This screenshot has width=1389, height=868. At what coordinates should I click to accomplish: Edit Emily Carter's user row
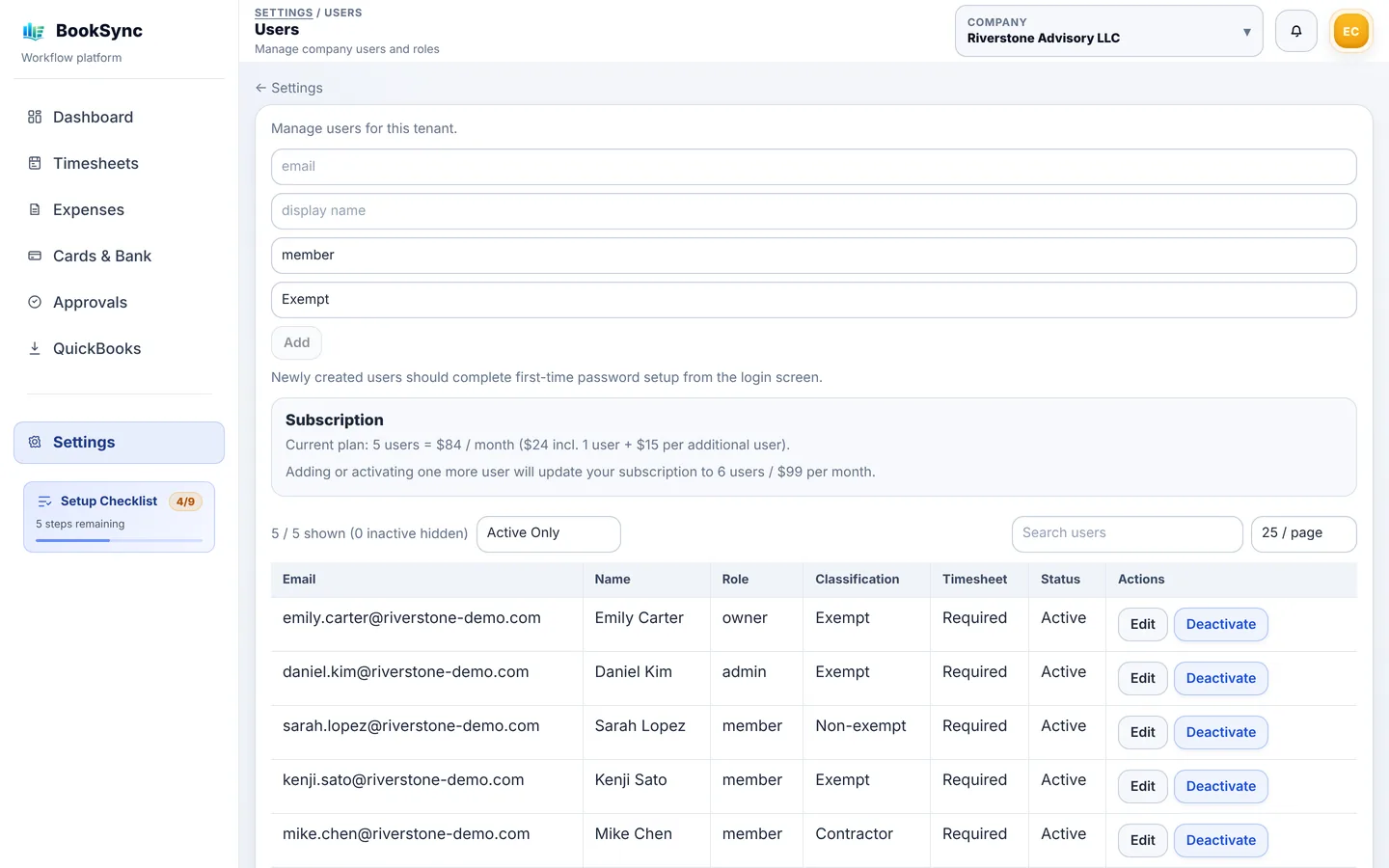pos(1142,624)
